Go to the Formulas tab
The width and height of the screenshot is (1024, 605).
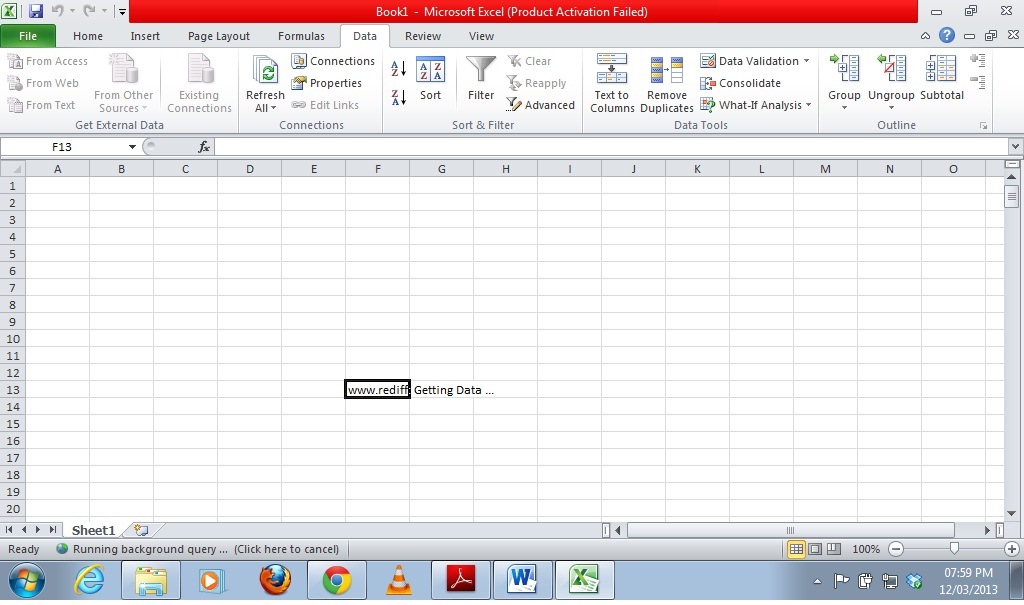click(301, 36)
